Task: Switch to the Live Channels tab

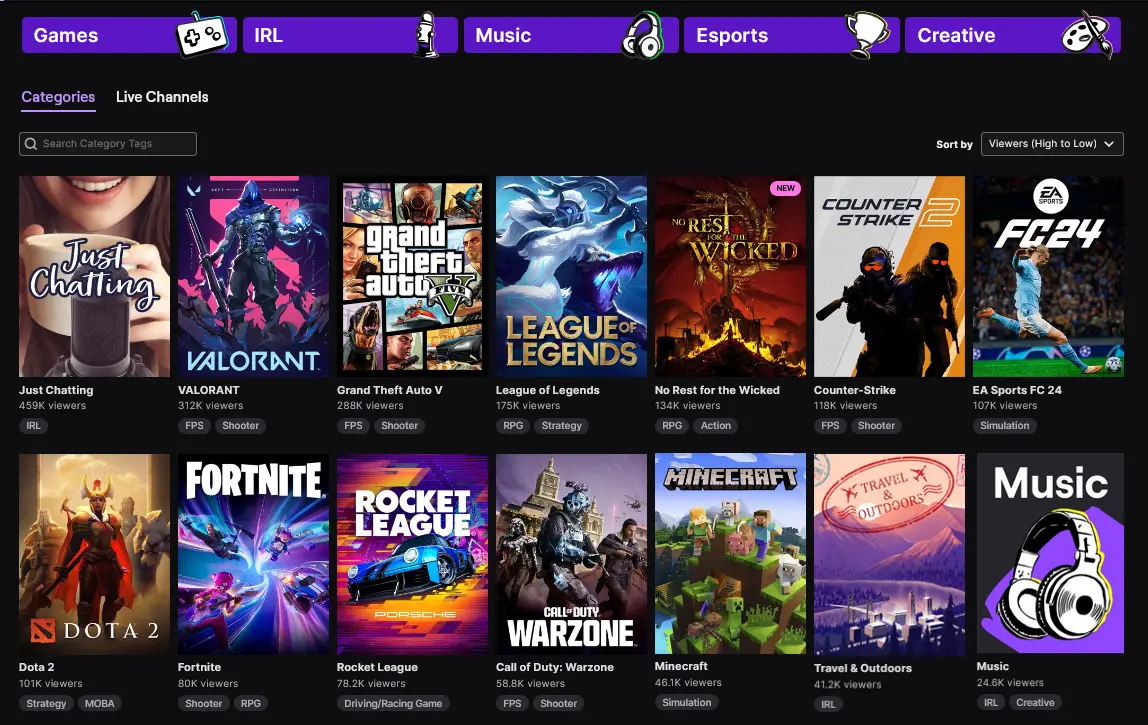Action: [x=161, y=97]
